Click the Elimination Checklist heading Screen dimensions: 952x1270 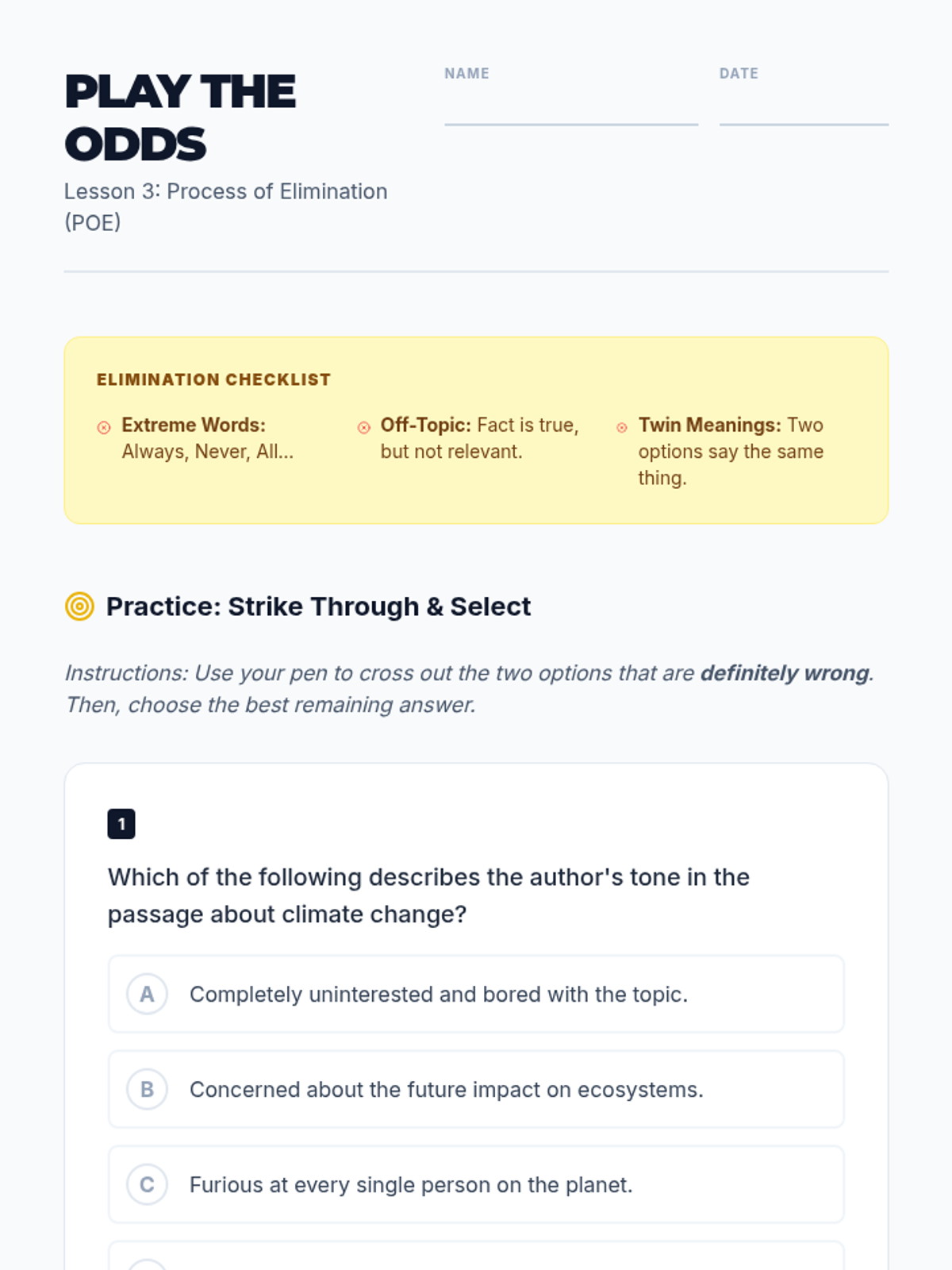[x=213, y=379]
